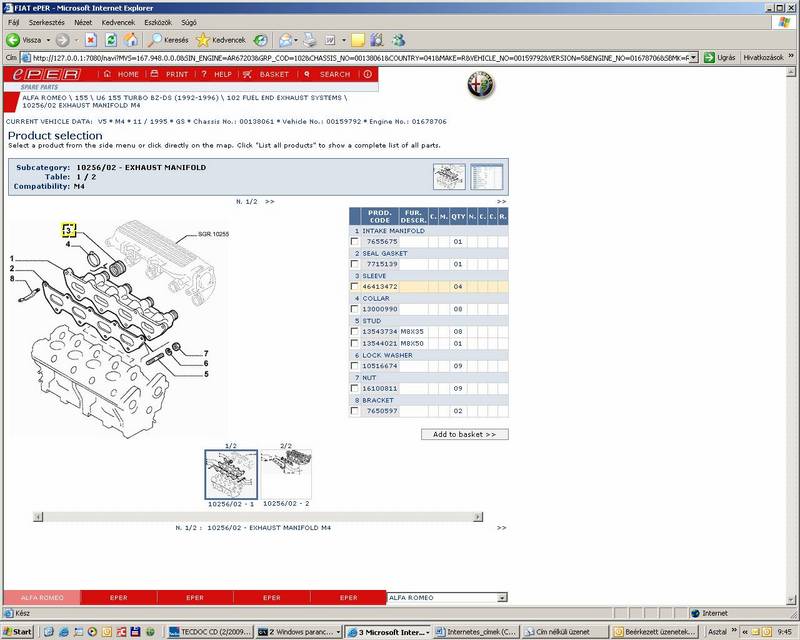Viewport: 800px width, 640px height.
Task: Check the box for collar 13000990
Action: [x=355, y=309]
